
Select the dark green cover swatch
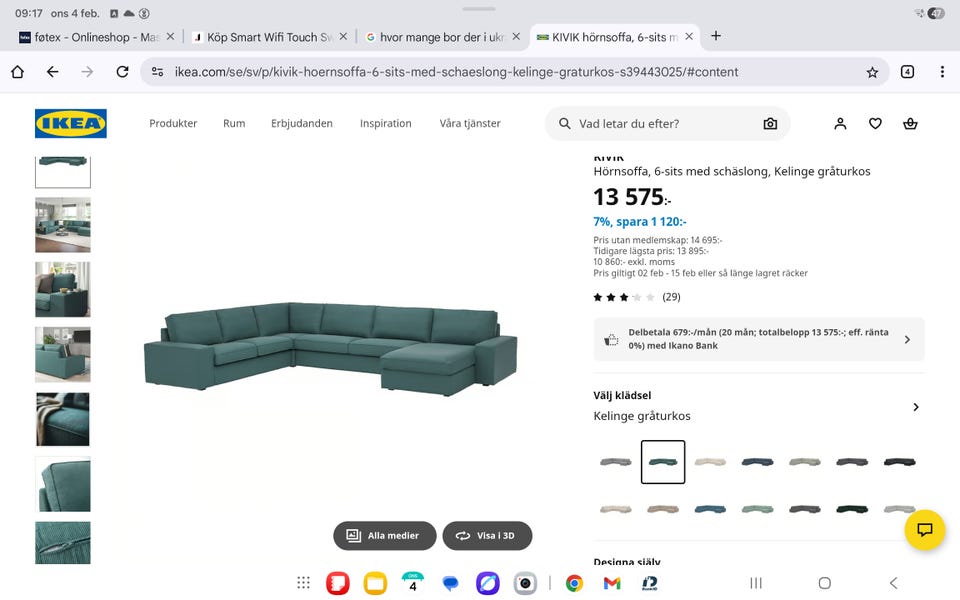point(852,509)
